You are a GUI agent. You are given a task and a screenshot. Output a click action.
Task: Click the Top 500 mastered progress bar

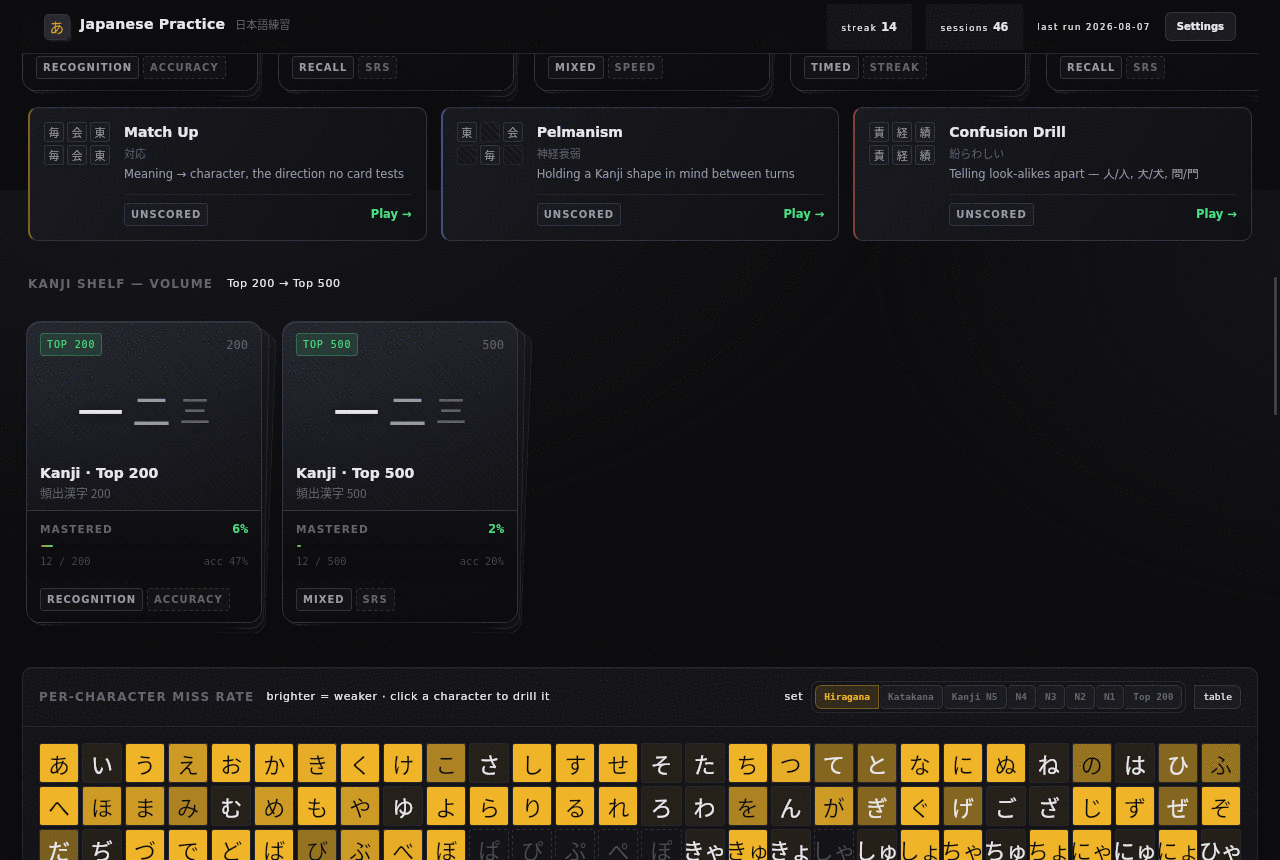click(400, 546)
